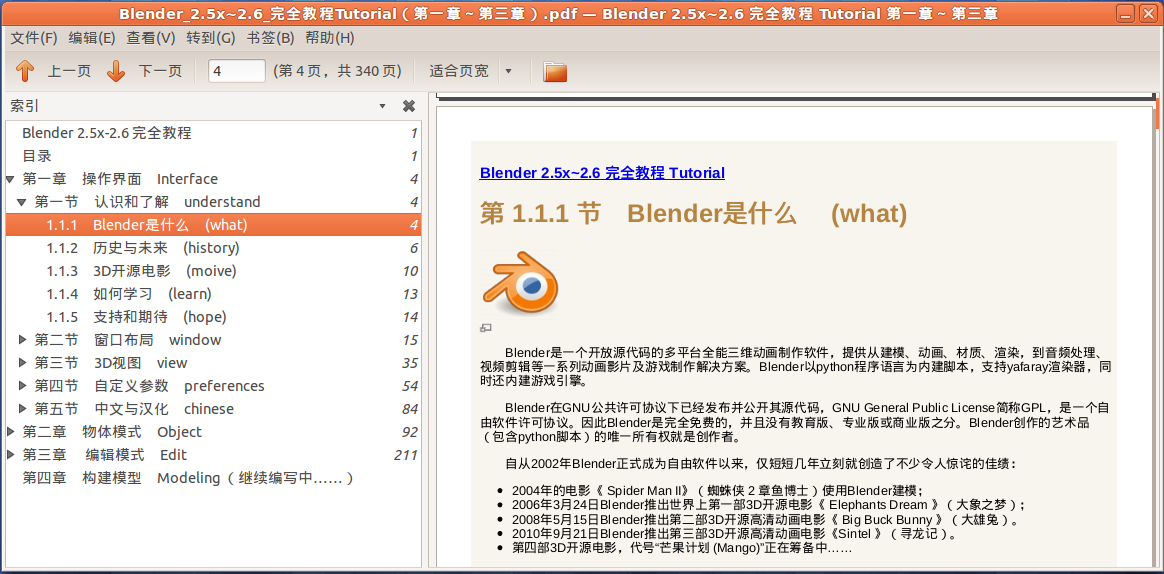Select 1.1.3 3D开源电影 (moive) entry
Screen dimensions: 1164x574
tap(213, 271)
